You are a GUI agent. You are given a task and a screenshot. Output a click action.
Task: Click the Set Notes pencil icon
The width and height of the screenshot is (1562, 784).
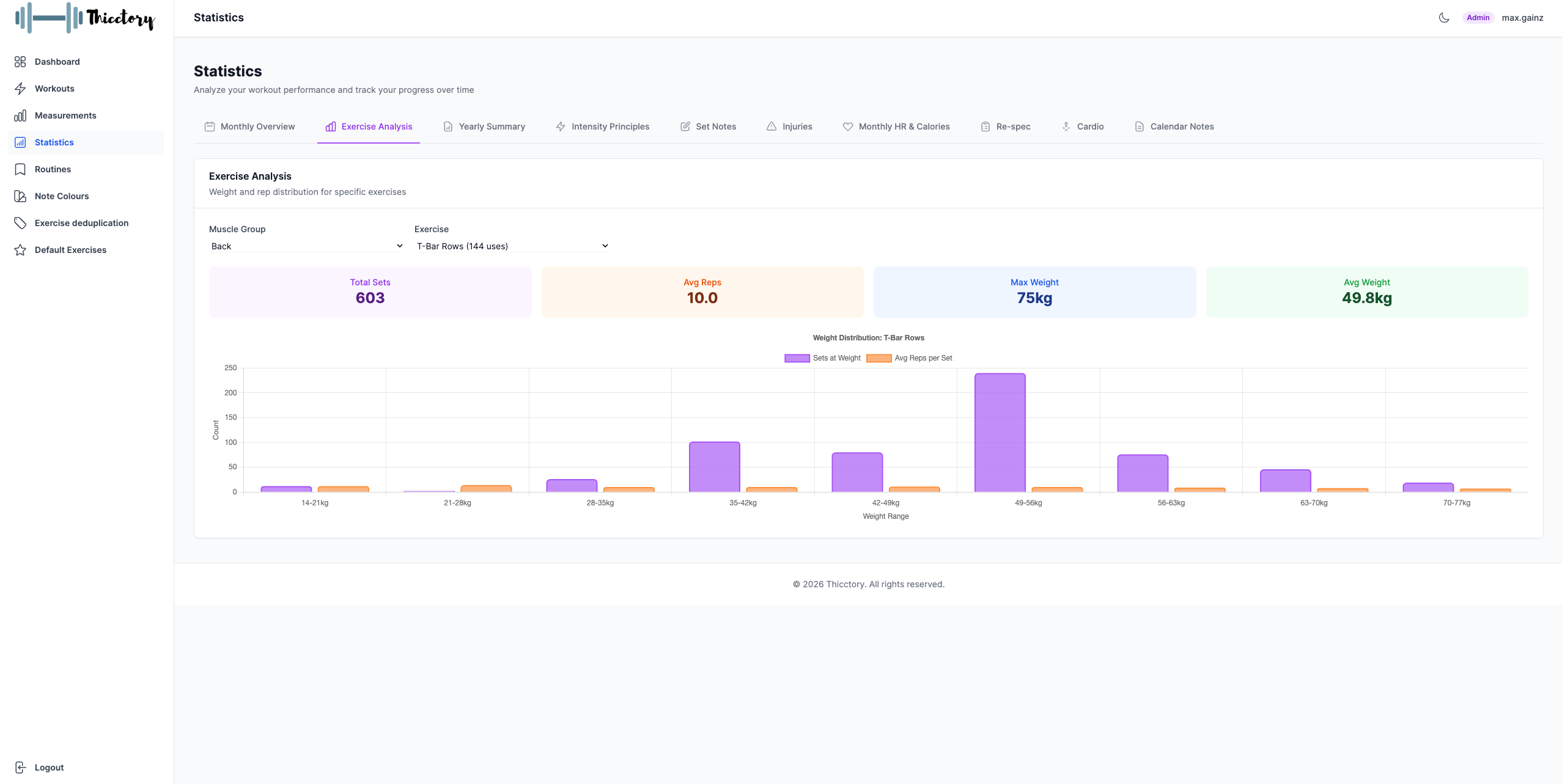pos(685,126)
